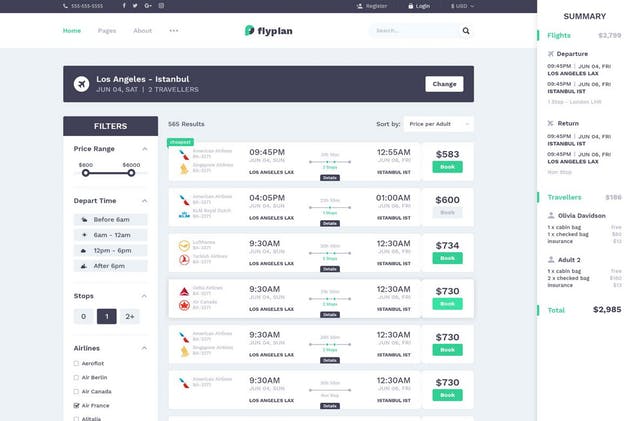This screenshot has width=632, height=421.
Task: Click the price range slider track
Action: (108, 173)
